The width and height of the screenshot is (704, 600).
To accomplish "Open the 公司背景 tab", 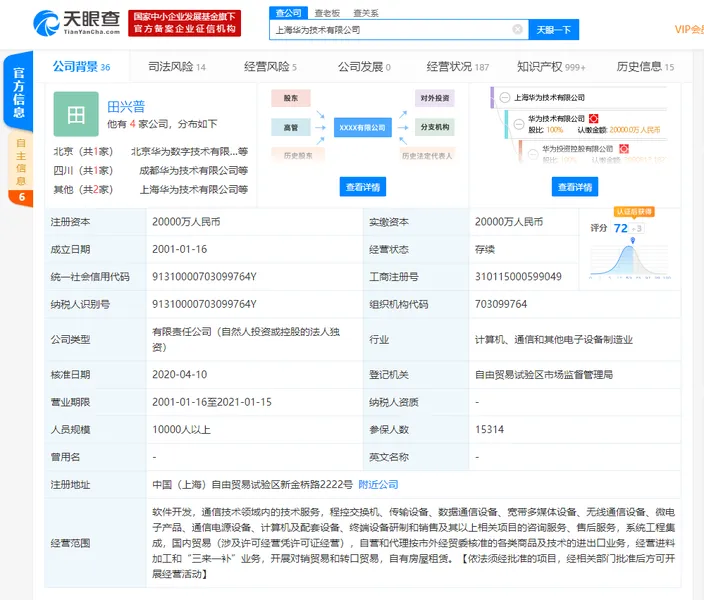I will pos(81,67).
